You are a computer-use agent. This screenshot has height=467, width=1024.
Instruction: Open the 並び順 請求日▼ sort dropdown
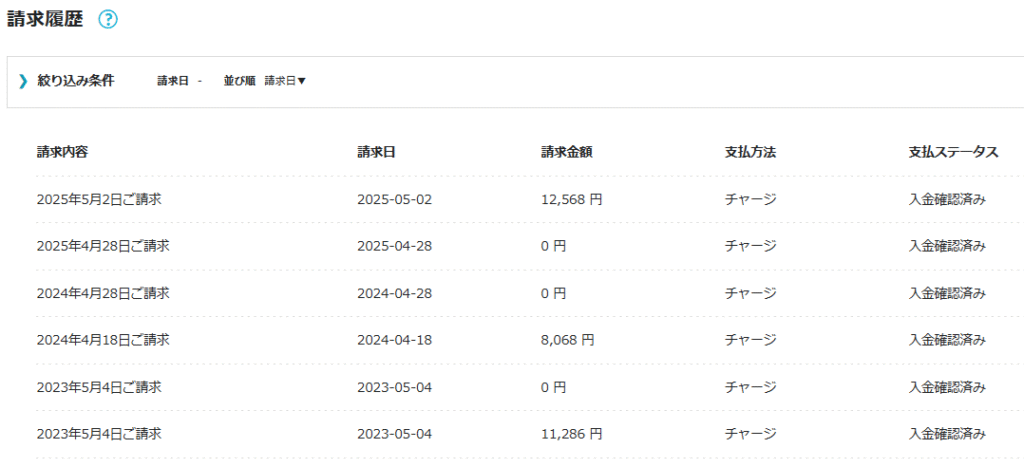click(285, 81)
